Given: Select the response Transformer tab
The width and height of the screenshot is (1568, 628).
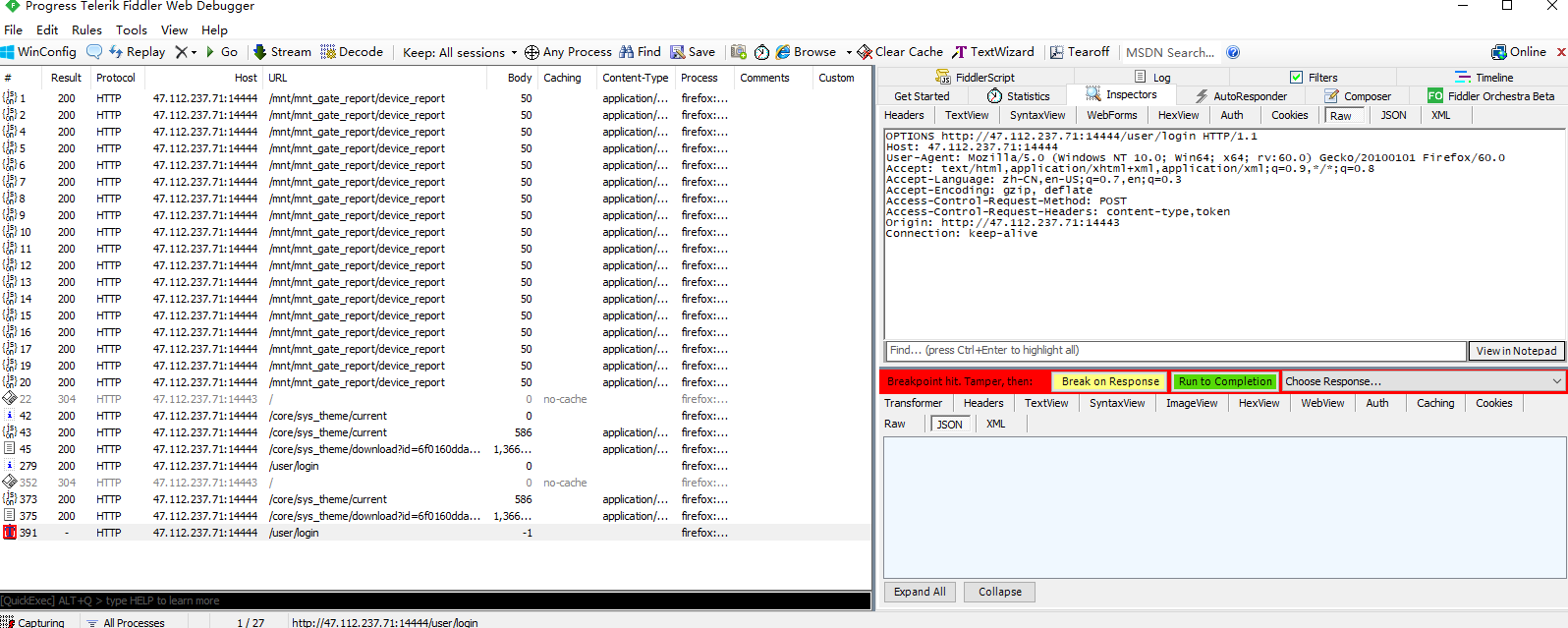Looking at the screenshot, I should [x=913, y=403].
